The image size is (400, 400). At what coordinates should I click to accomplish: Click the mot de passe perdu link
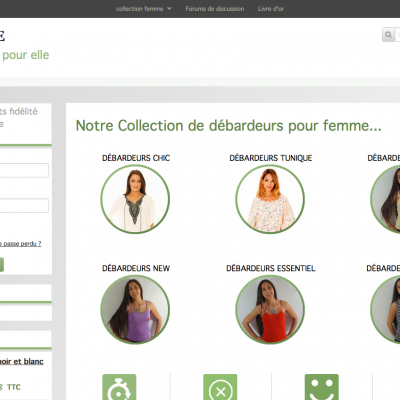point(21,244)
